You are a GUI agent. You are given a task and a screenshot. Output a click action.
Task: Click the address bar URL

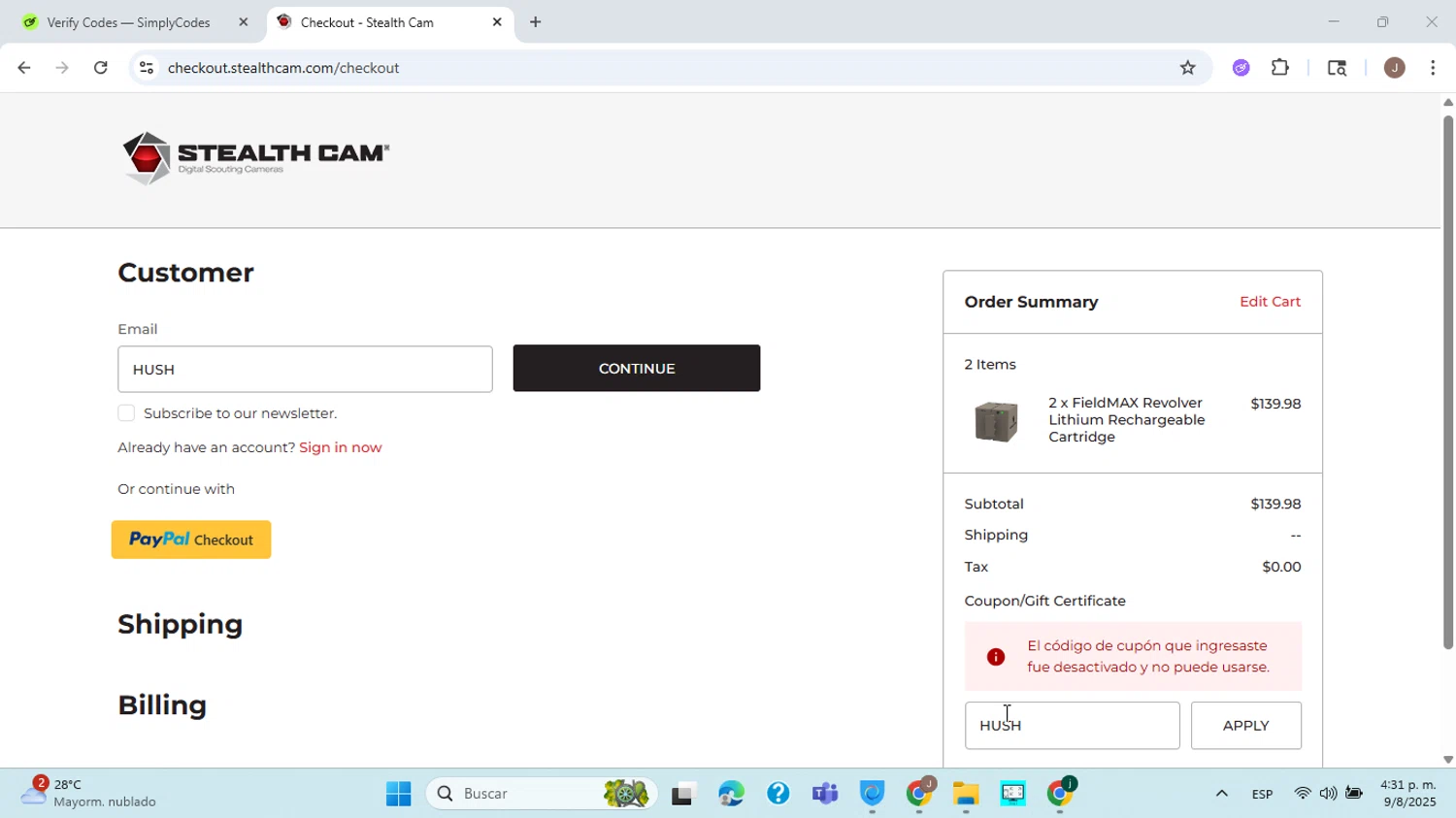[283, 68]
